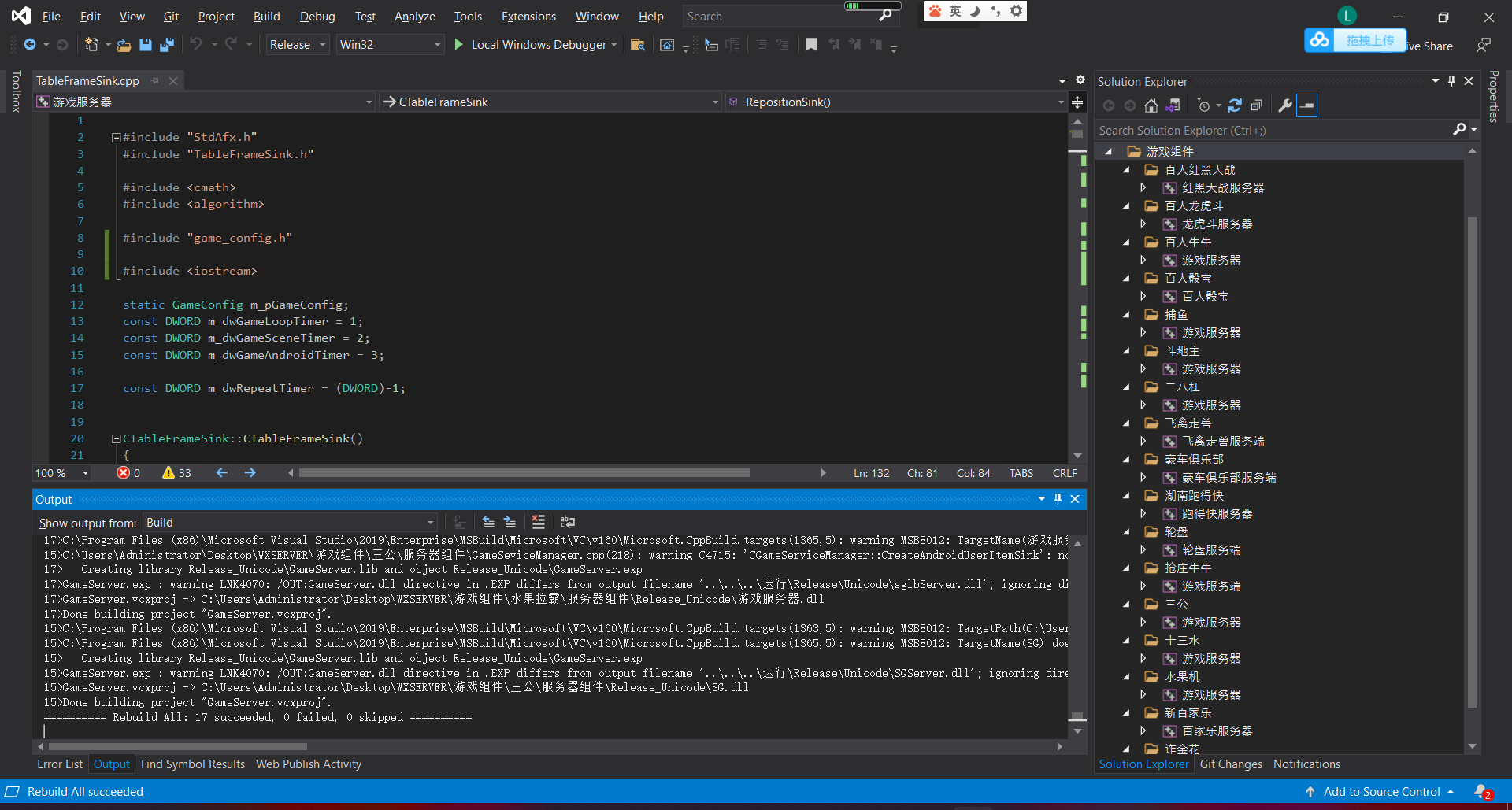Refresh the Solution Explorer tree
Screen dimensions: 1512x810
[1235, 105]
